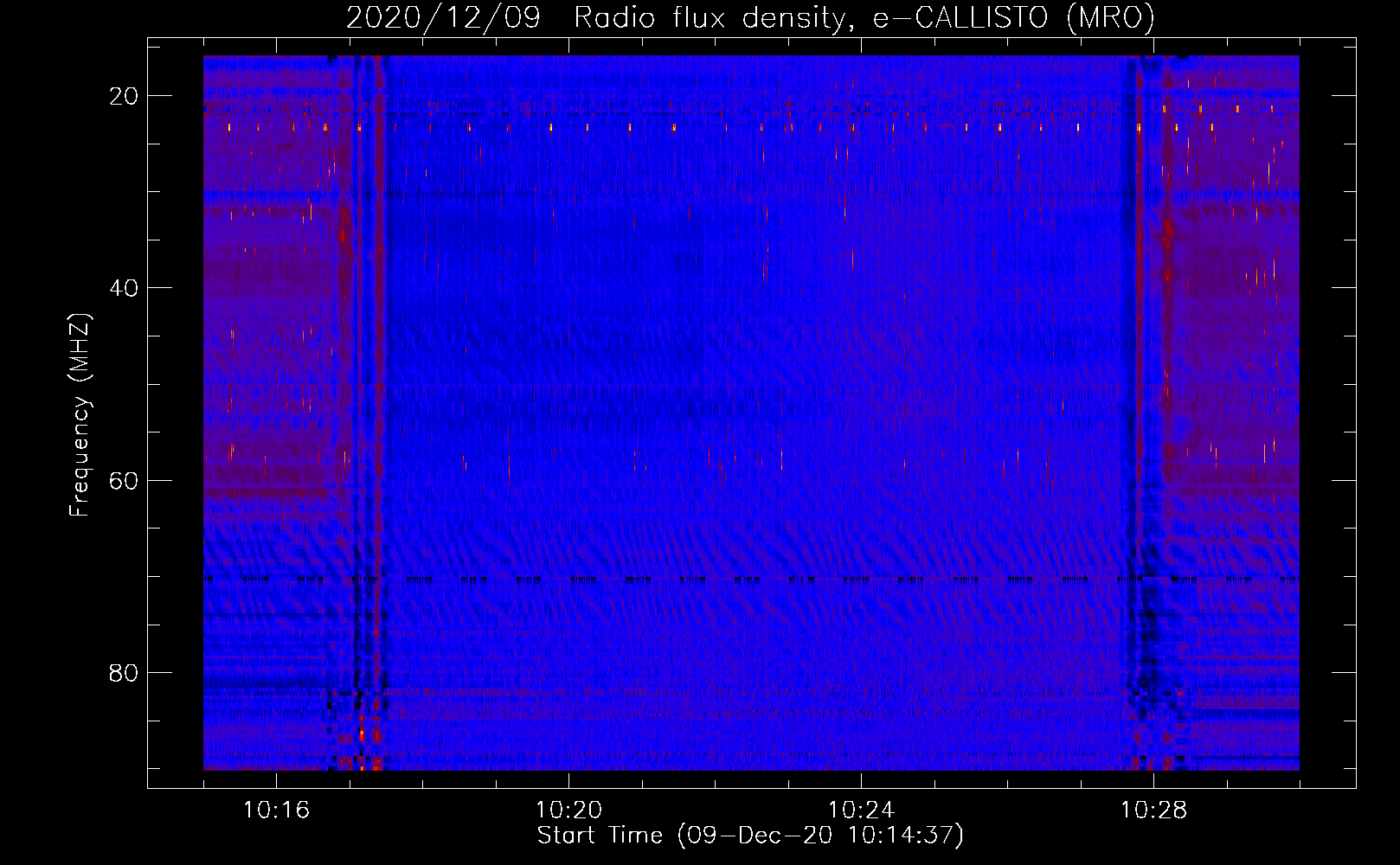Click the 10:28 time tick label

[1153, 811]
